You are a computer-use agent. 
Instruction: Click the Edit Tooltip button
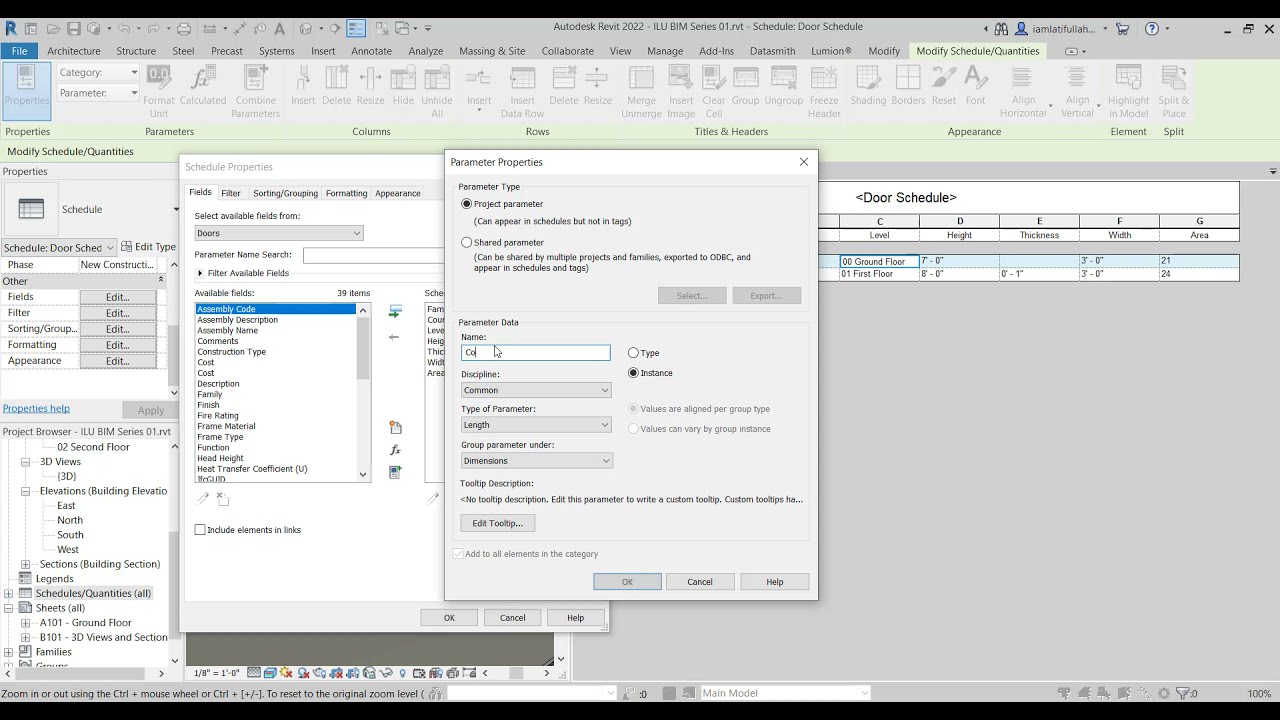tap(498, 523)
